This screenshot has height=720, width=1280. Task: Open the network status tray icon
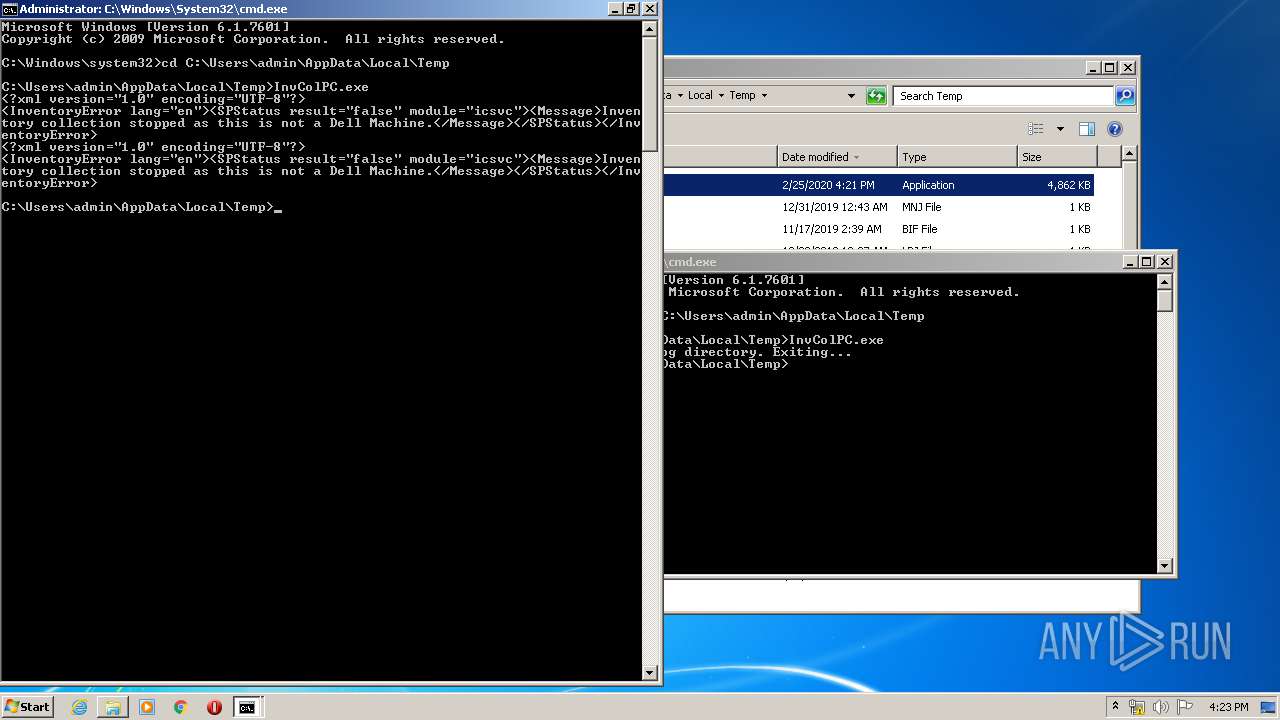click(x=1137, y=707)
